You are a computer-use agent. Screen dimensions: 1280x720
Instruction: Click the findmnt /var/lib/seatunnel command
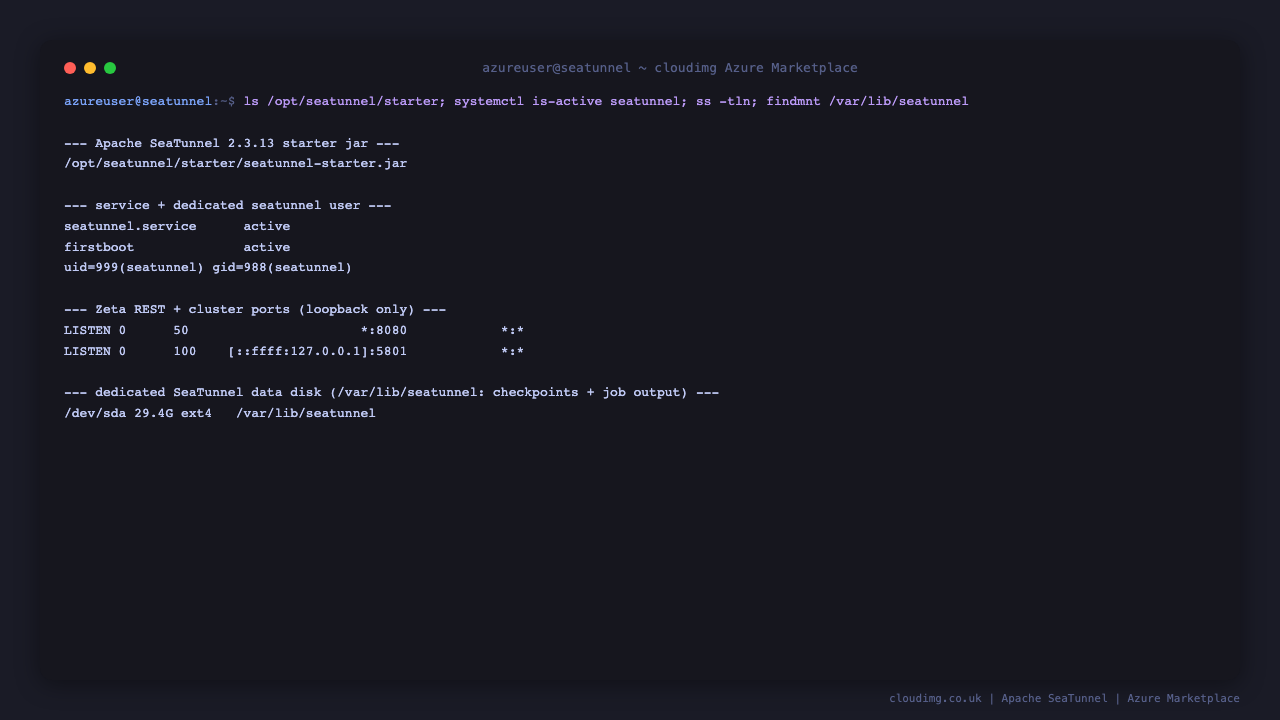[867, 101]
